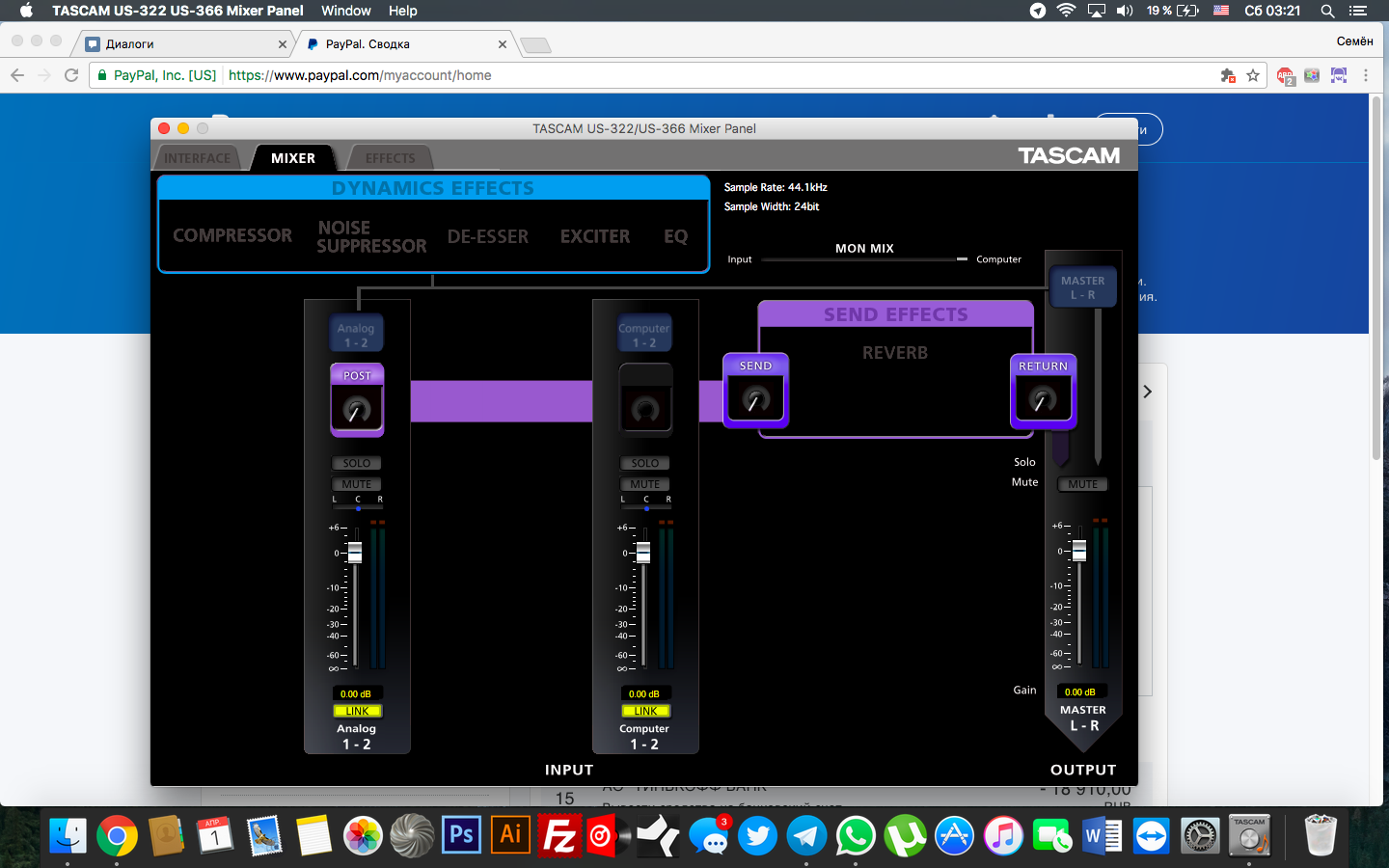Launch Photoshop from the dock
Image resolution: width=1389 pixels, height=868 pixels.
[x=462, y=835]
